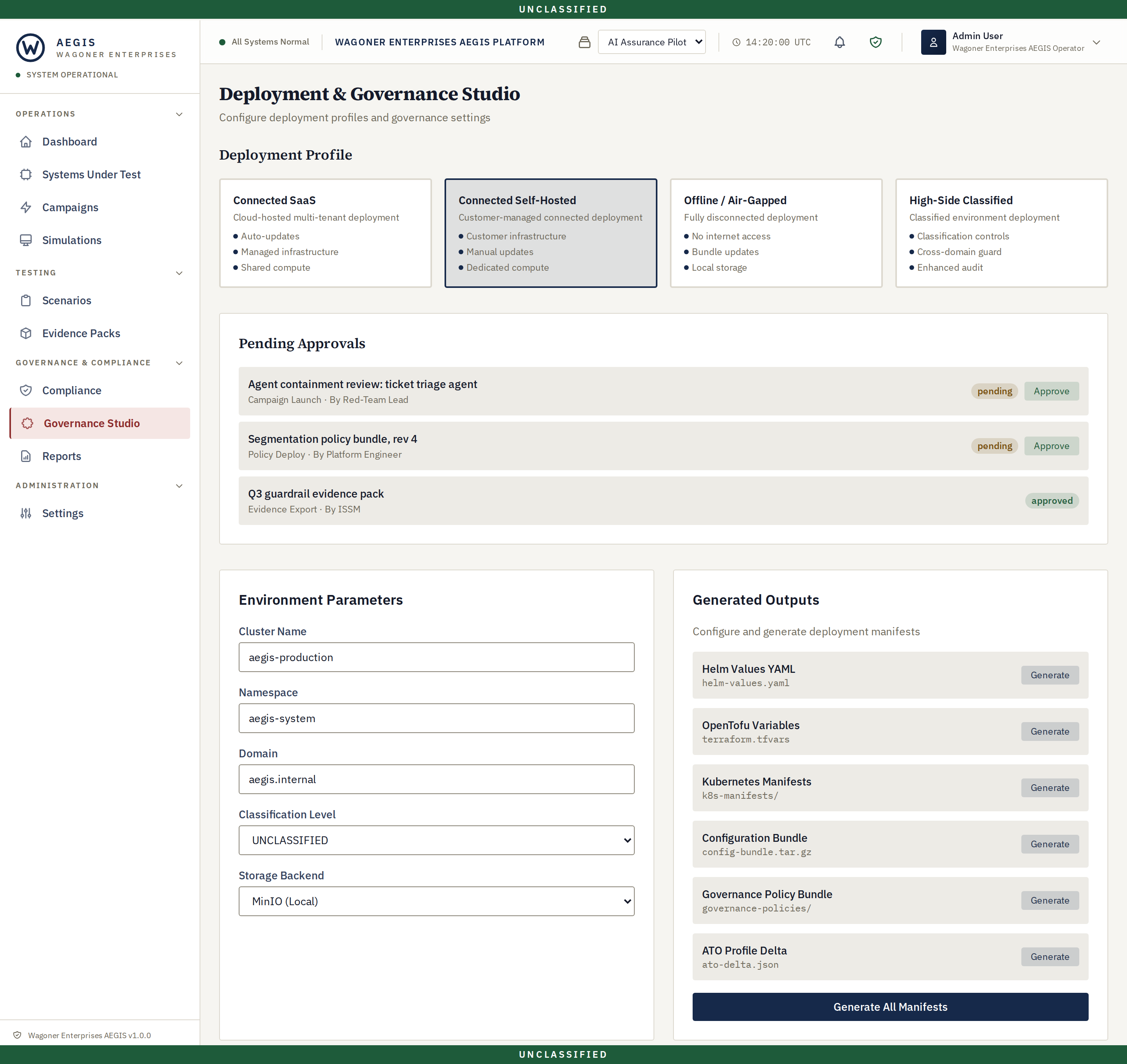The image size is (1127, 1064).
Task: Click the Scenarios clipboard icon
Action: [26, 300]
